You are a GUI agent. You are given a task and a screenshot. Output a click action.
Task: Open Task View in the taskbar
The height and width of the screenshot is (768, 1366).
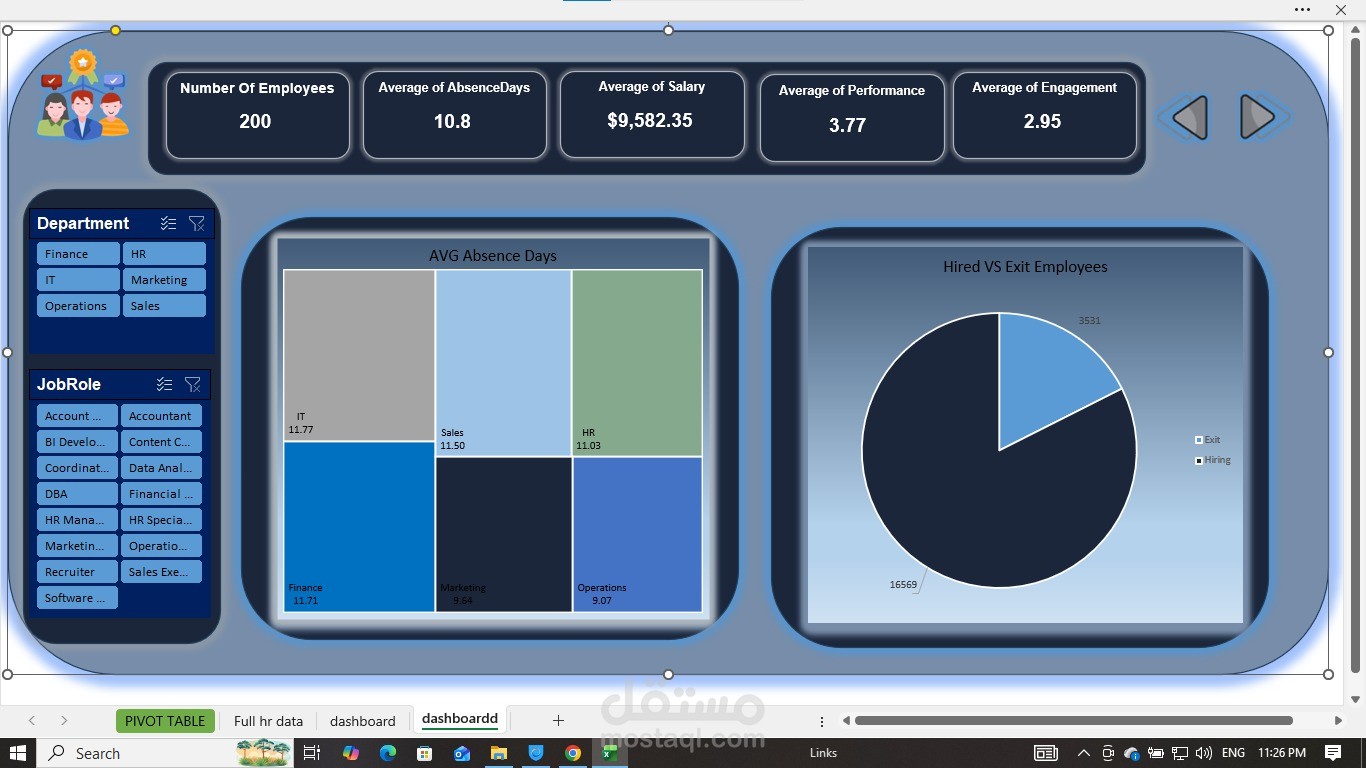[311, 753]
